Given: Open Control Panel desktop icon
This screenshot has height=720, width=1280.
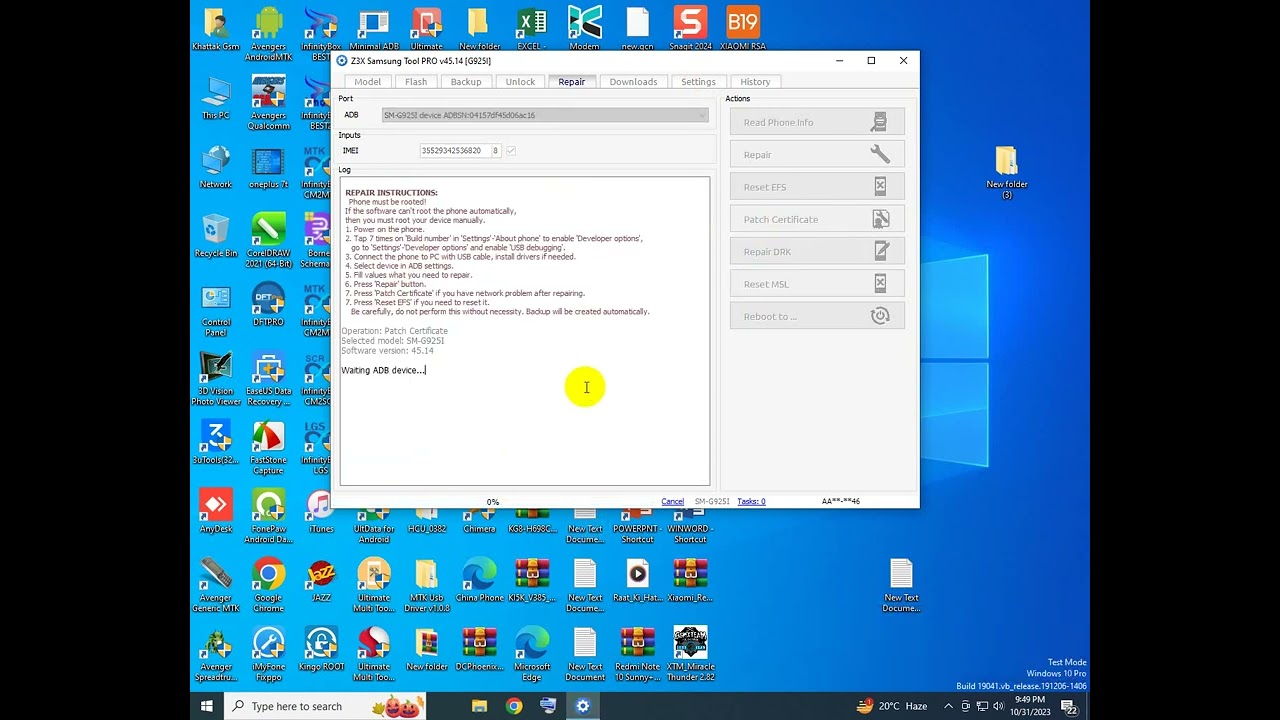Looking at the screenshot, I should 216,310.
